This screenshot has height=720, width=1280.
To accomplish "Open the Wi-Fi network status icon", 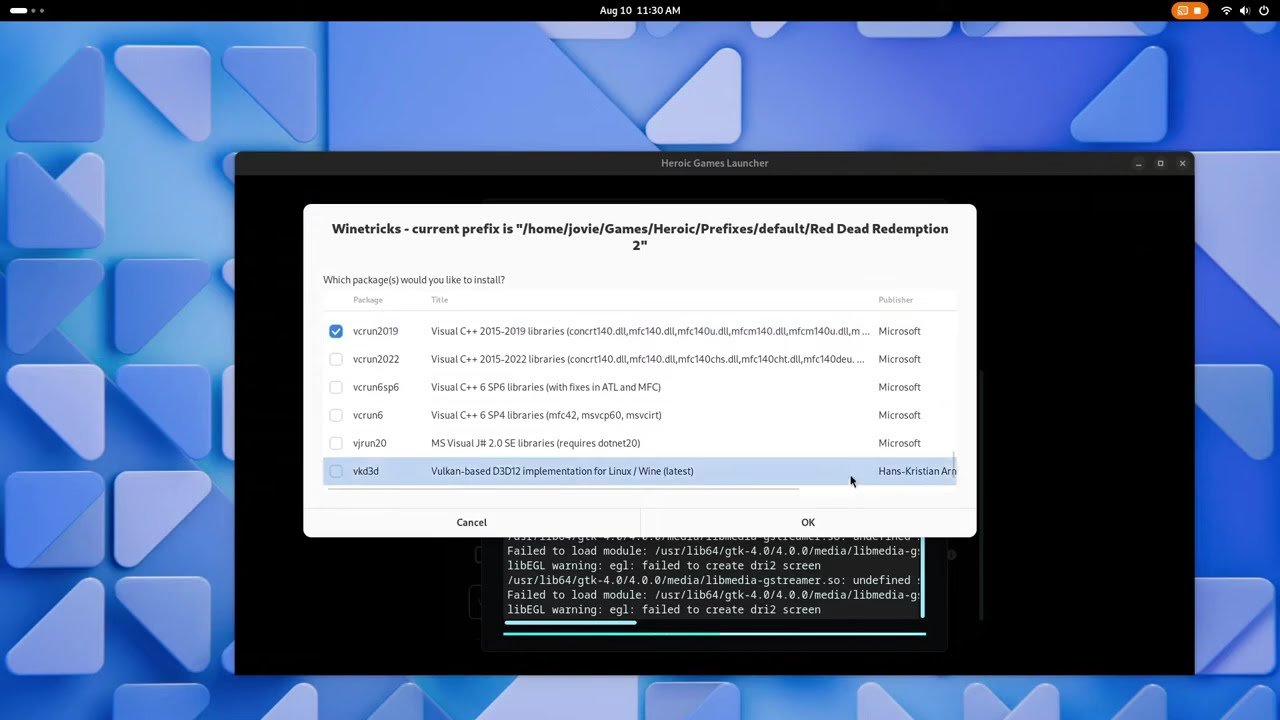I will pyautogui.click(x=1226, y=10).
